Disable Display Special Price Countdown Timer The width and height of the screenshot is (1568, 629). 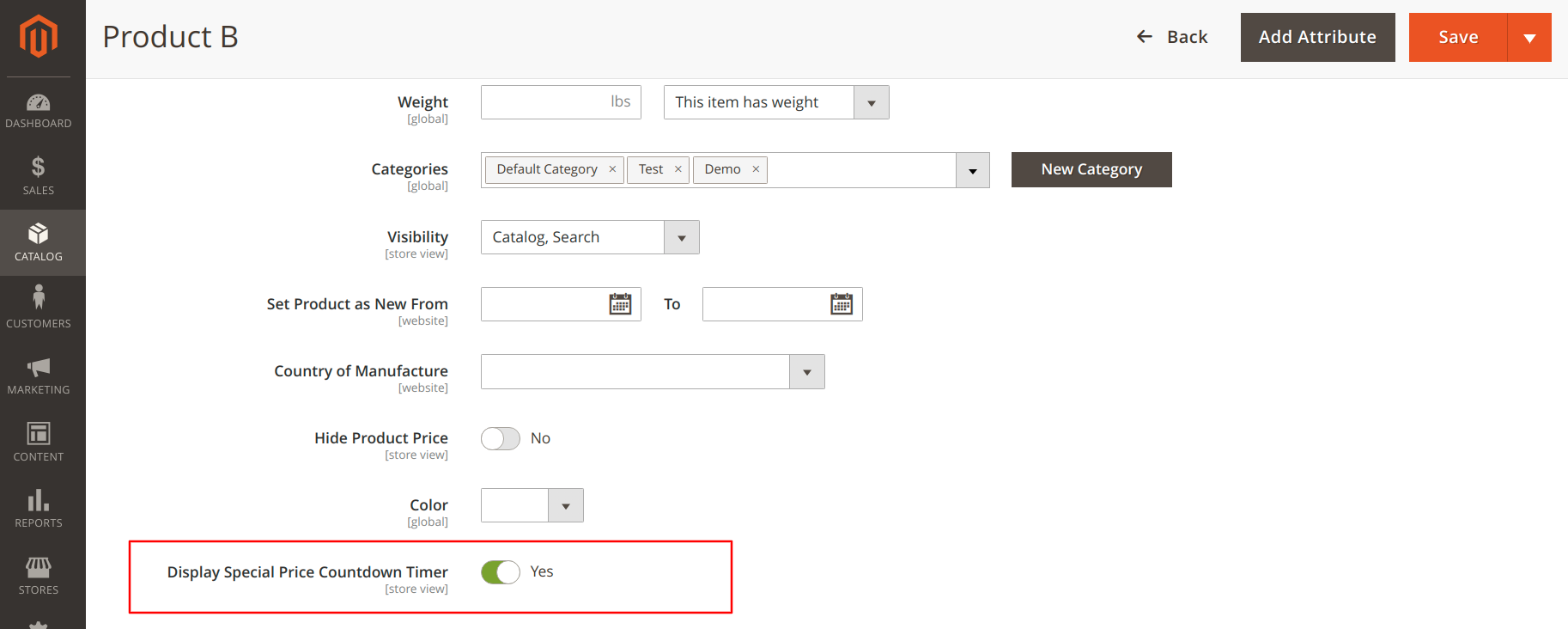[x=501, y=572]
